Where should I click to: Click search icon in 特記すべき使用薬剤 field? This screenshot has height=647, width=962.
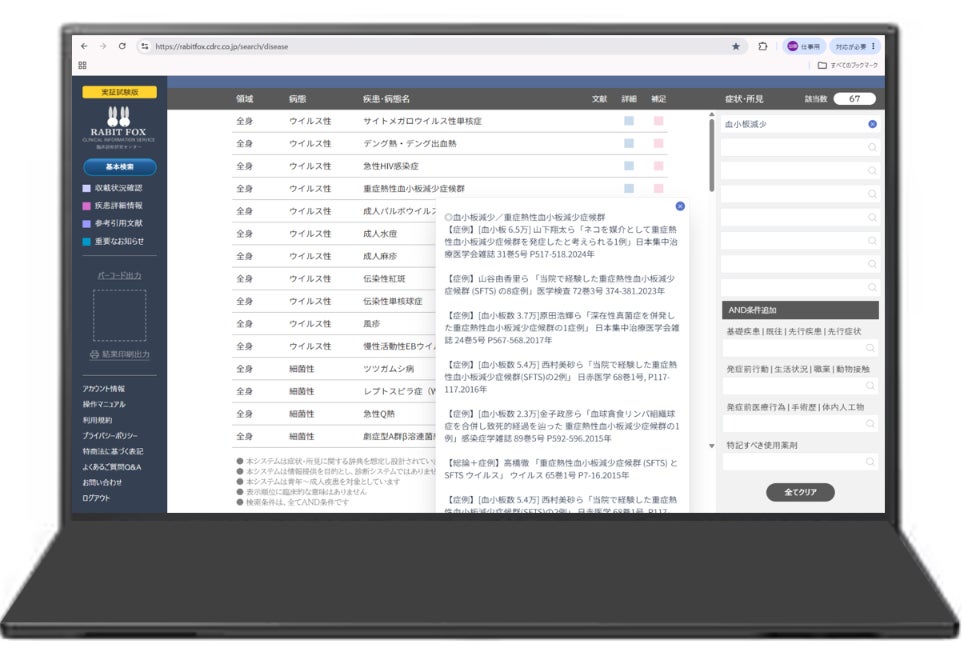pos(870,462)
